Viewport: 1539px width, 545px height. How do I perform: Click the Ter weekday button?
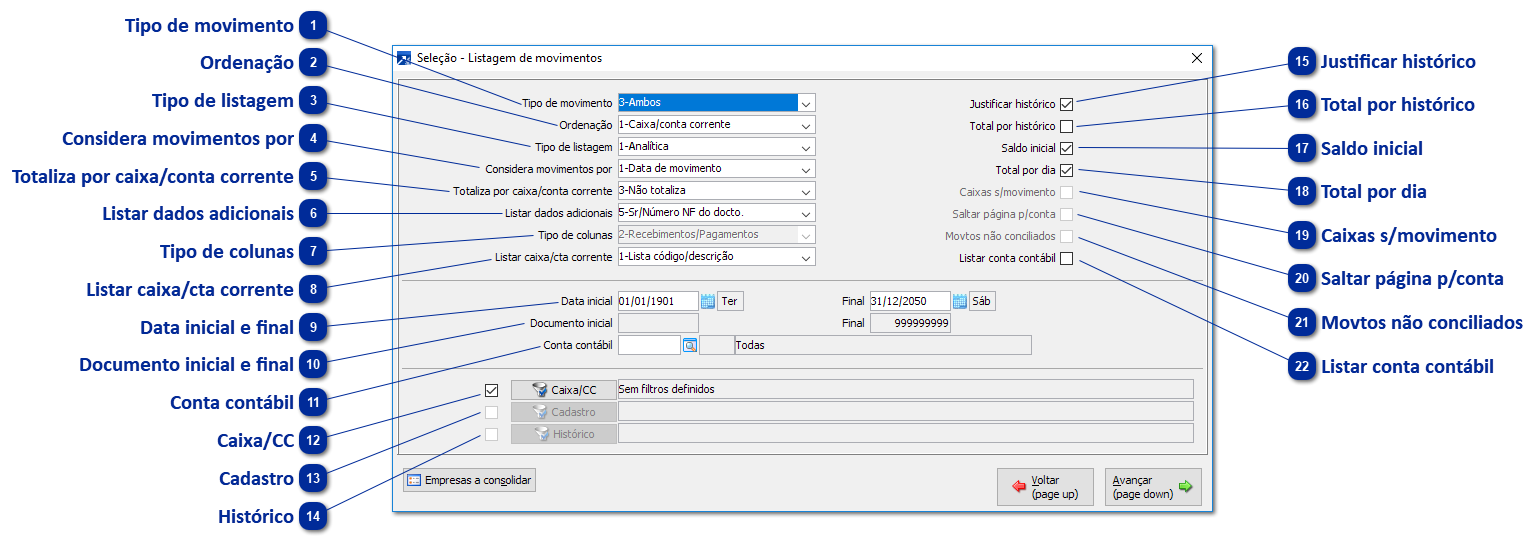coord(731,301)
